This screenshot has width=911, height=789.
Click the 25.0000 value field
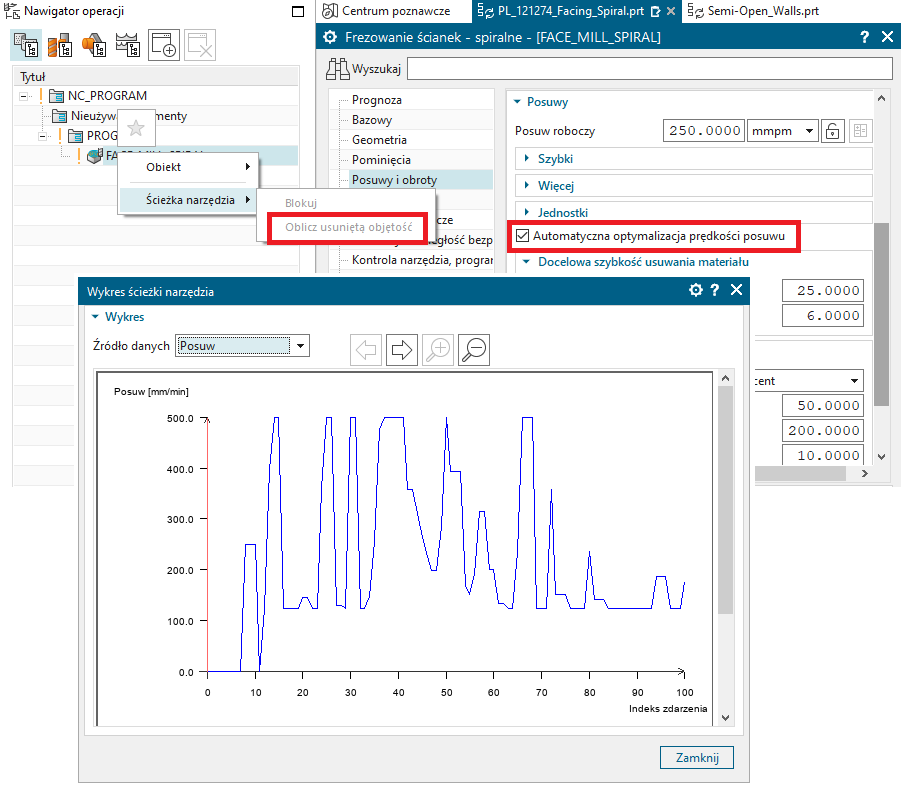[x=823, y=291]
